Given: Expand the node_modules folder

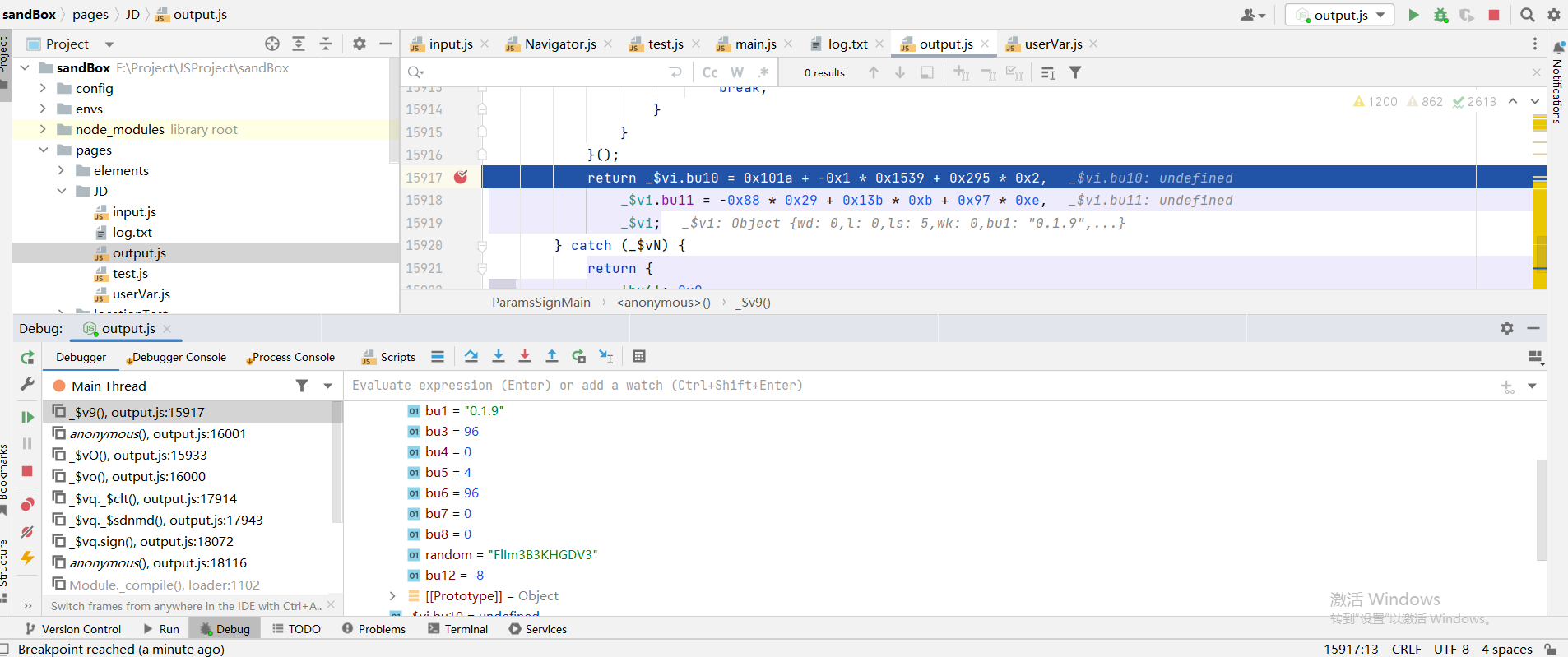Looking at the screenshot, I should (43, 129).
